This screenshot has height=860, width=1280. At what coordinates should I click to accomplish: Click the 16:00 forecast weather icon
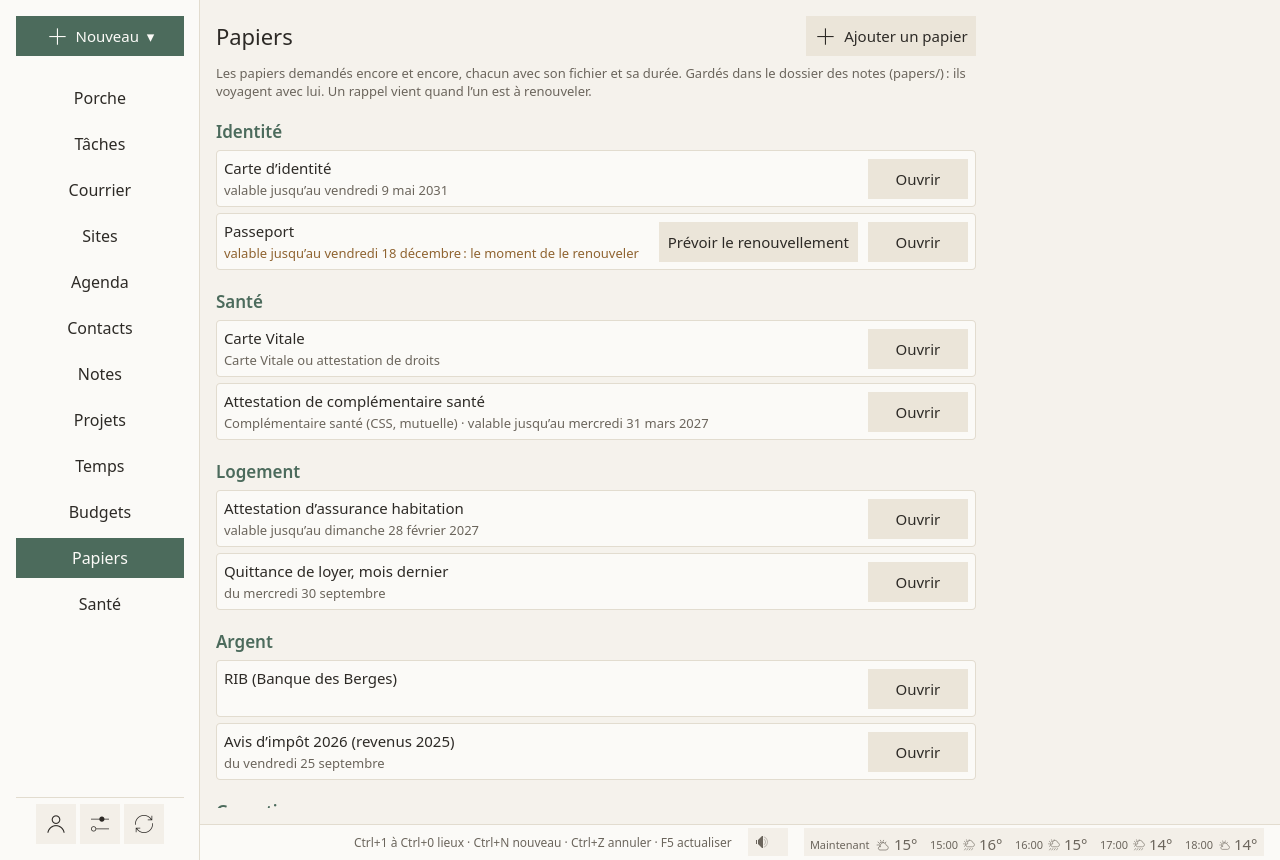[x=1054, y=845]
